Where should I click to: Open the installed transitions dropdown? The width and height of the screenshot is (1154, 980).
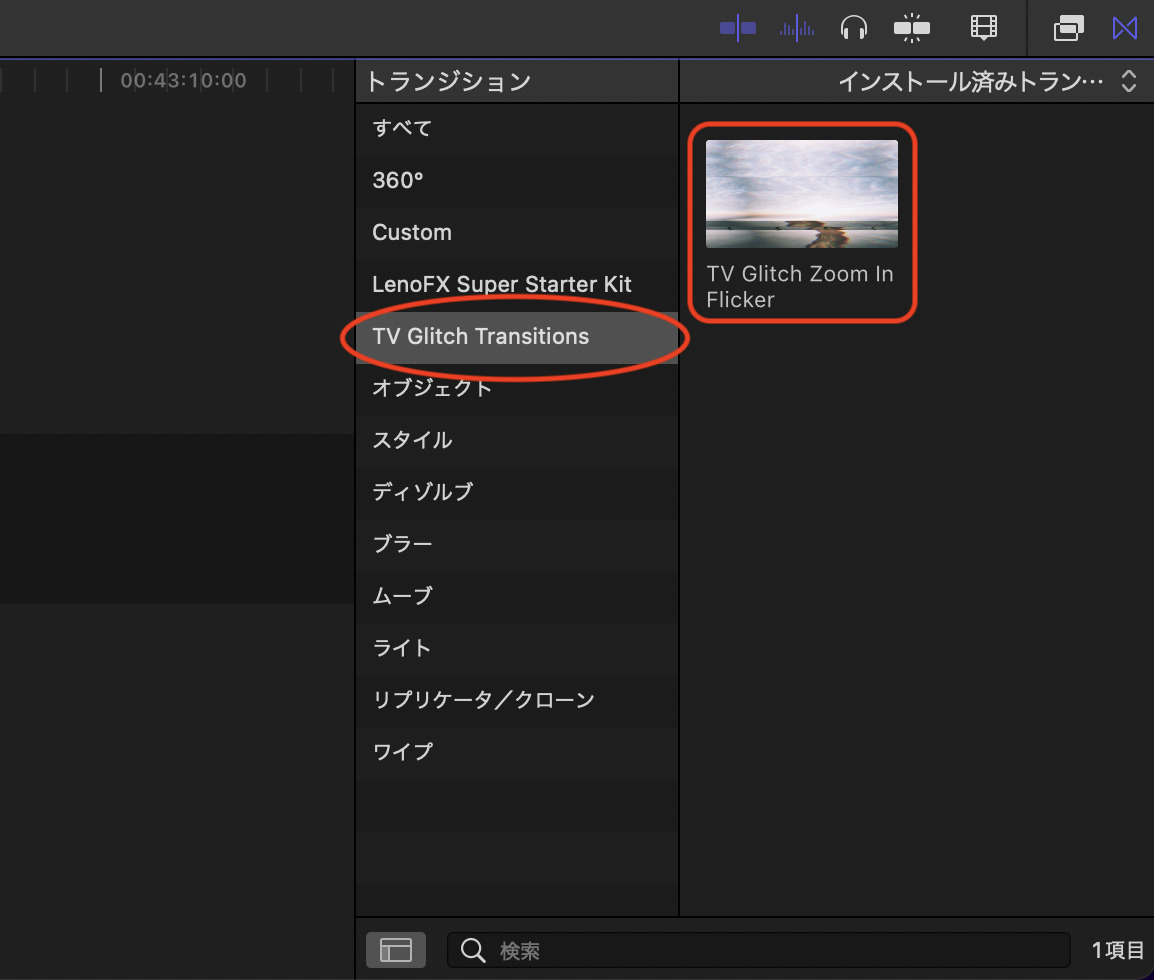click(x=986, y=81)
